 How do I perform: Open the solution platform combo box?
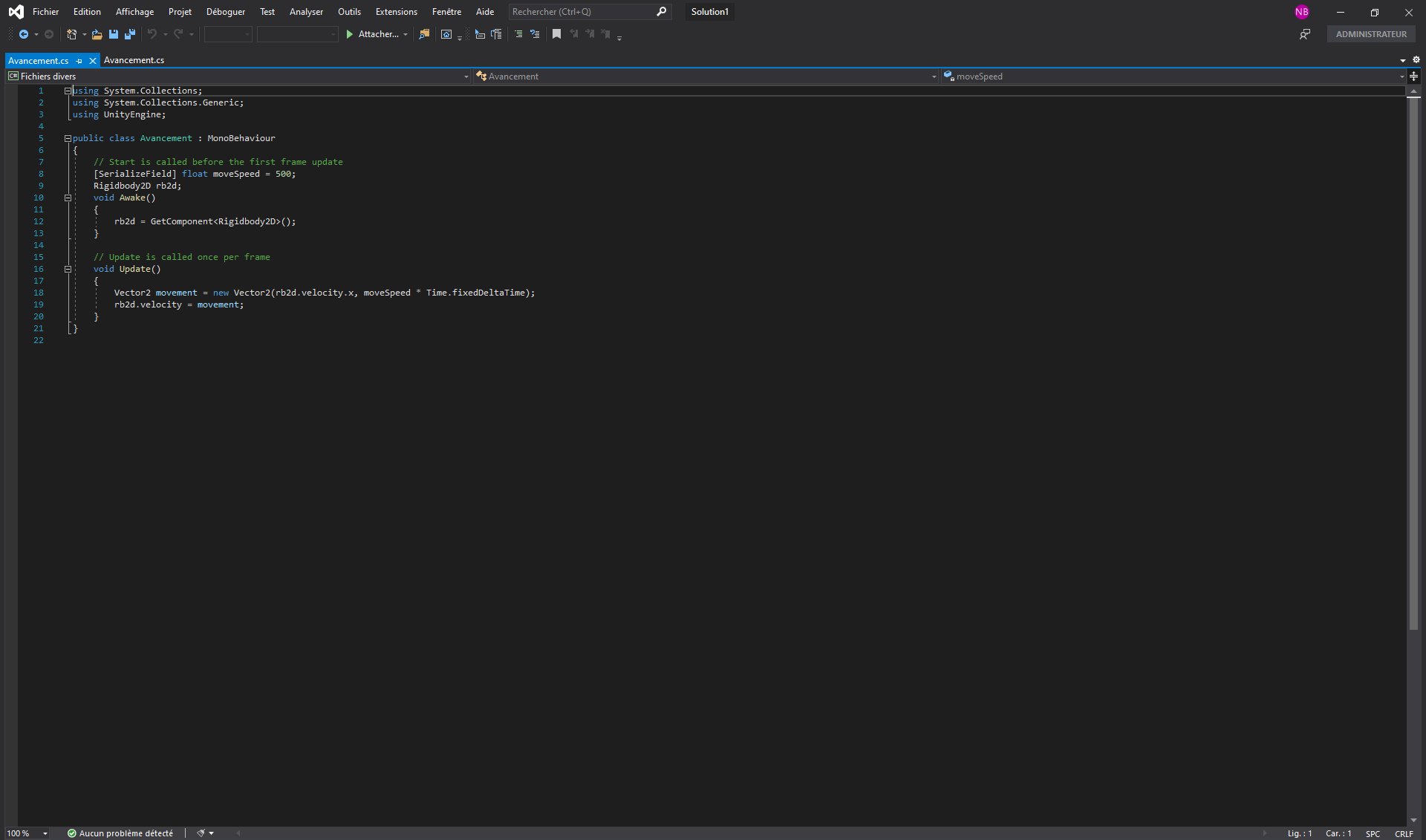coord(297,34)
